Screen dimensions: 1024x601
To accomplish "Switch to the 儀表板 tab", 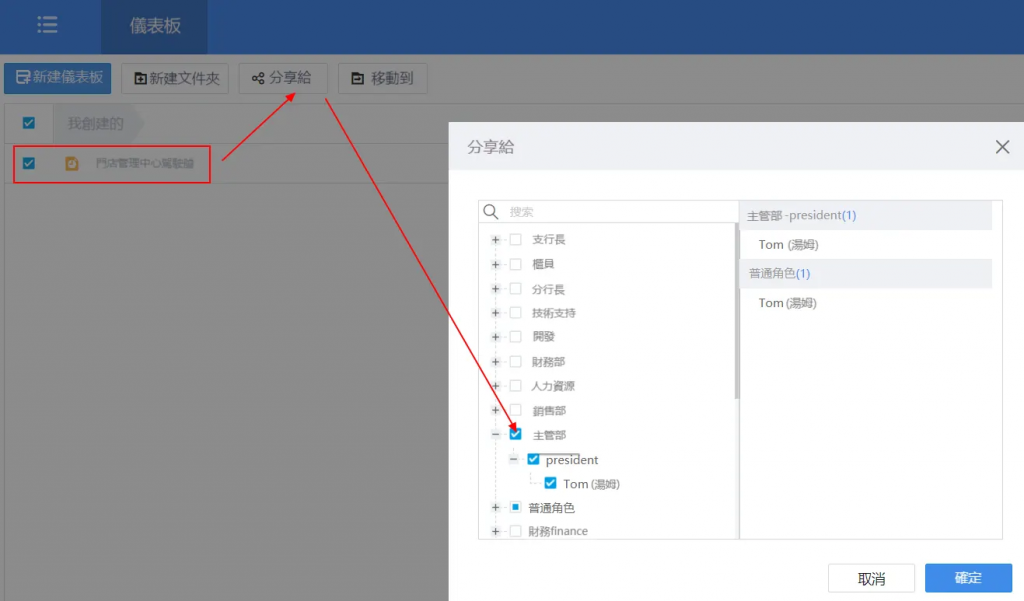I will point(155,26).
